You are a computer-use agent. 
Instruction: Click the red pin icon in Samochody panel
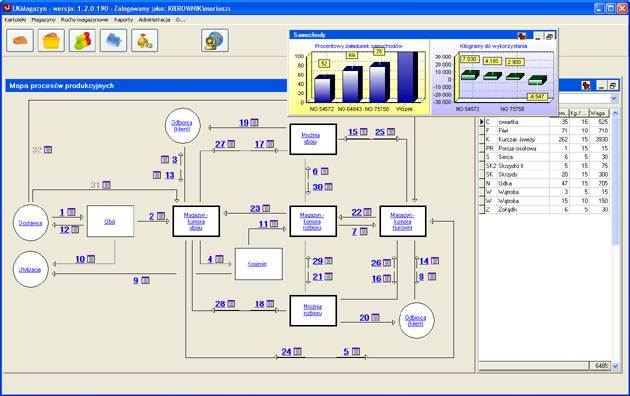[x=522, y=36]
